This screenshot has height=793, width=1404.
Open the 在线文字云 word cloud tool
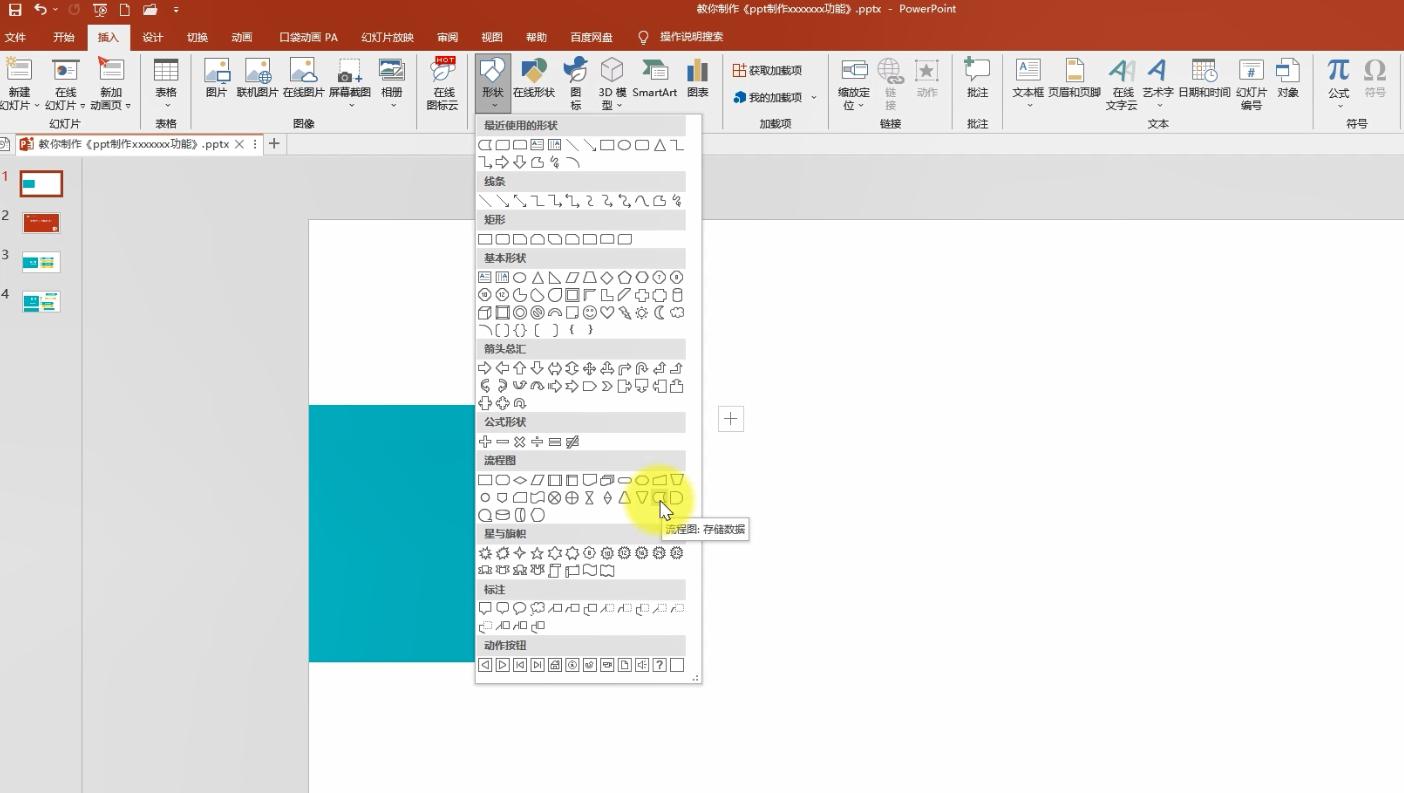coord(1122,83)
